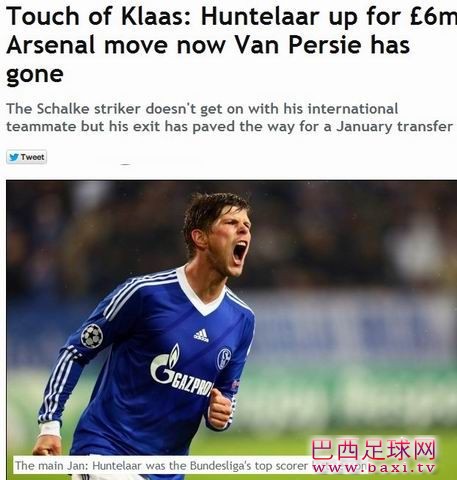
Task: Click the word 'gone' in the headline
Action: point(35,75)
